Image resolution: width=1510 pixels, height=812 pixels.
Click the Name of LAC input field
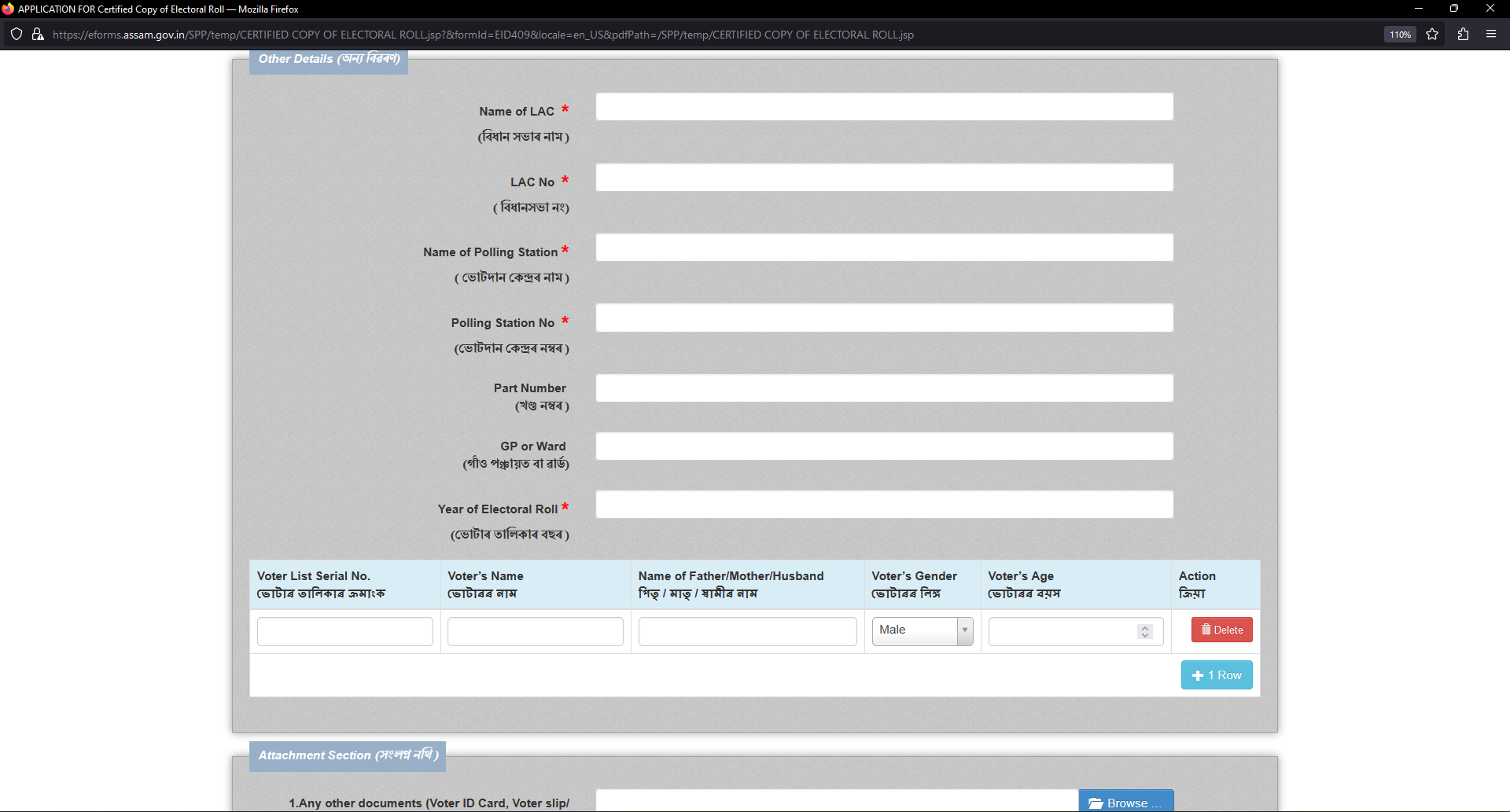pyautogui.click(x=883, y=106)
